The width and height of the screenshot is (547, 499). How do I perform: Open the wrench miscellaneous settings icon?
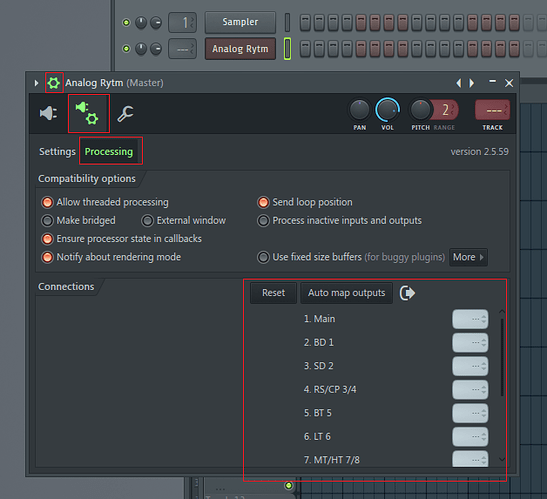tap(125, 113)
